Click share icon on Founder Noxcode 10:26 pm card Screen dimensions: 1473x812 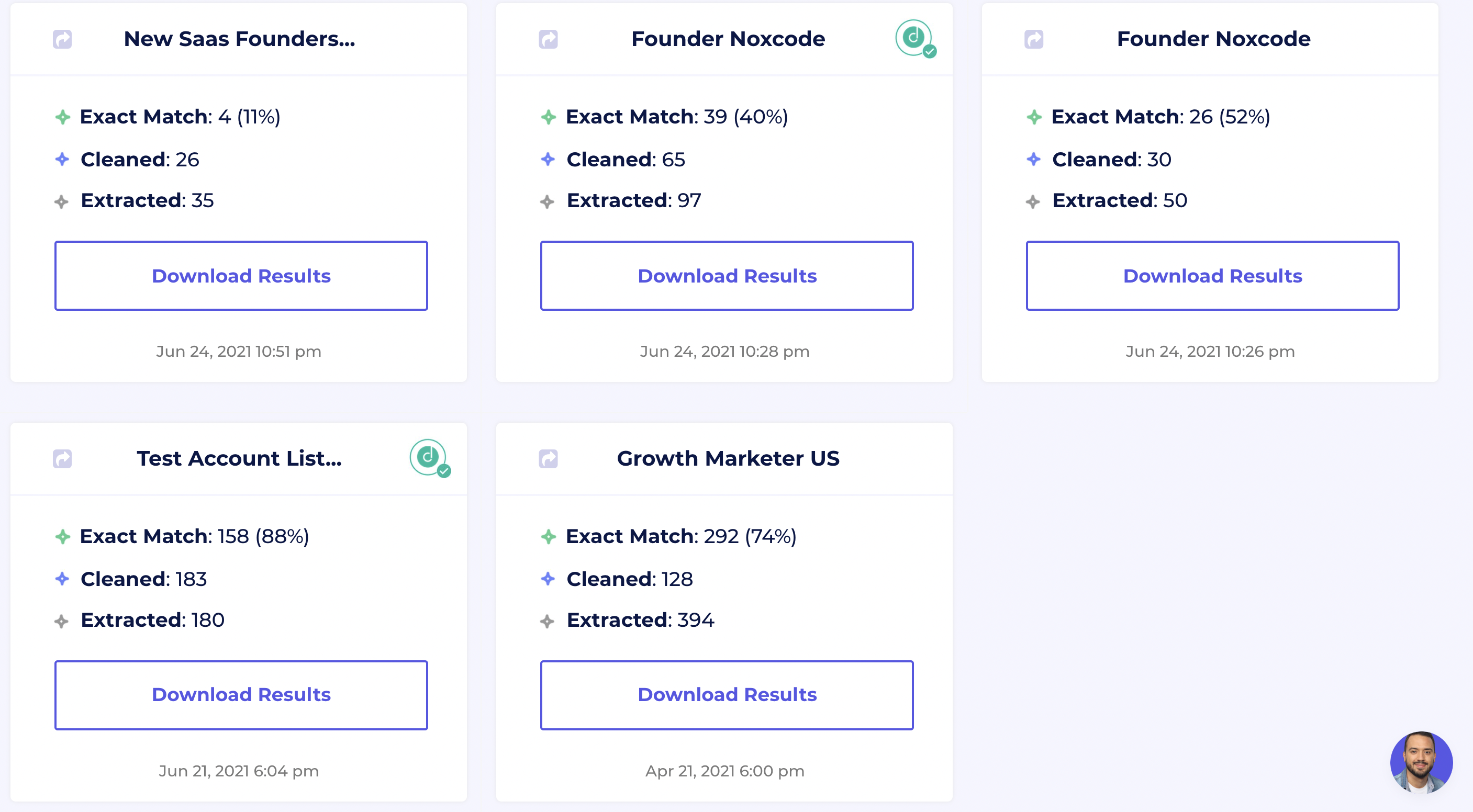1033,39
